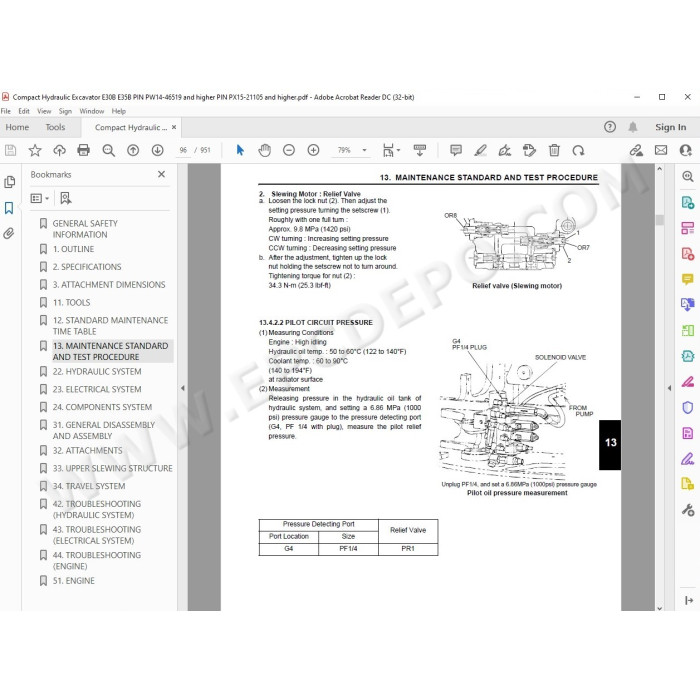Open notifications bell icon
Image resolution: width=700 pixels, height=700 pixels.
point(633,127)
